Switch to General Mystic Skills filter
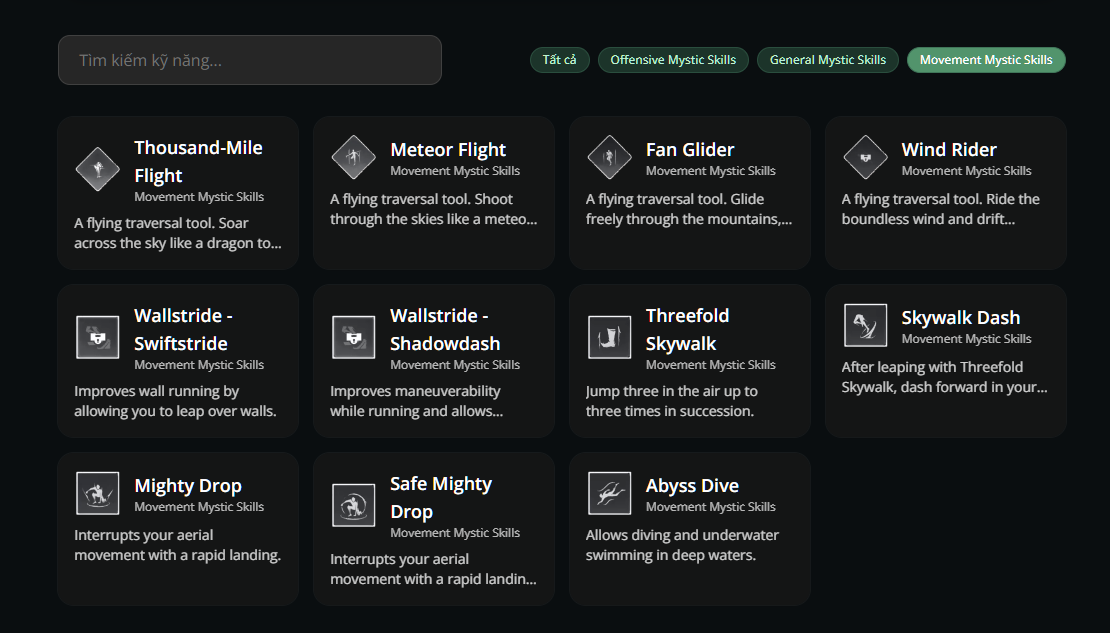Screen dimensions: 1110x633 (x=828, y=60)
